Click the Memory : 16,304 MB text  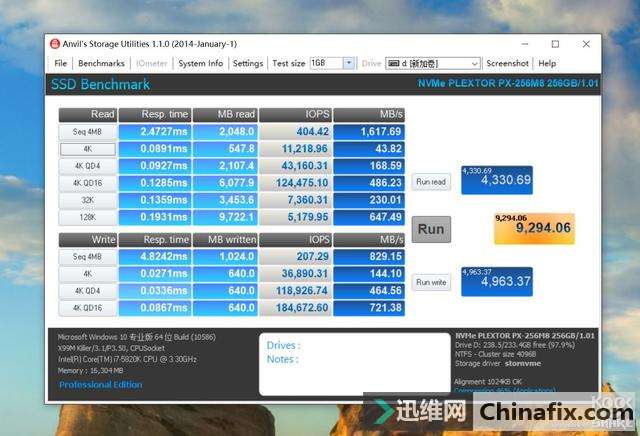tap(90, 371)
